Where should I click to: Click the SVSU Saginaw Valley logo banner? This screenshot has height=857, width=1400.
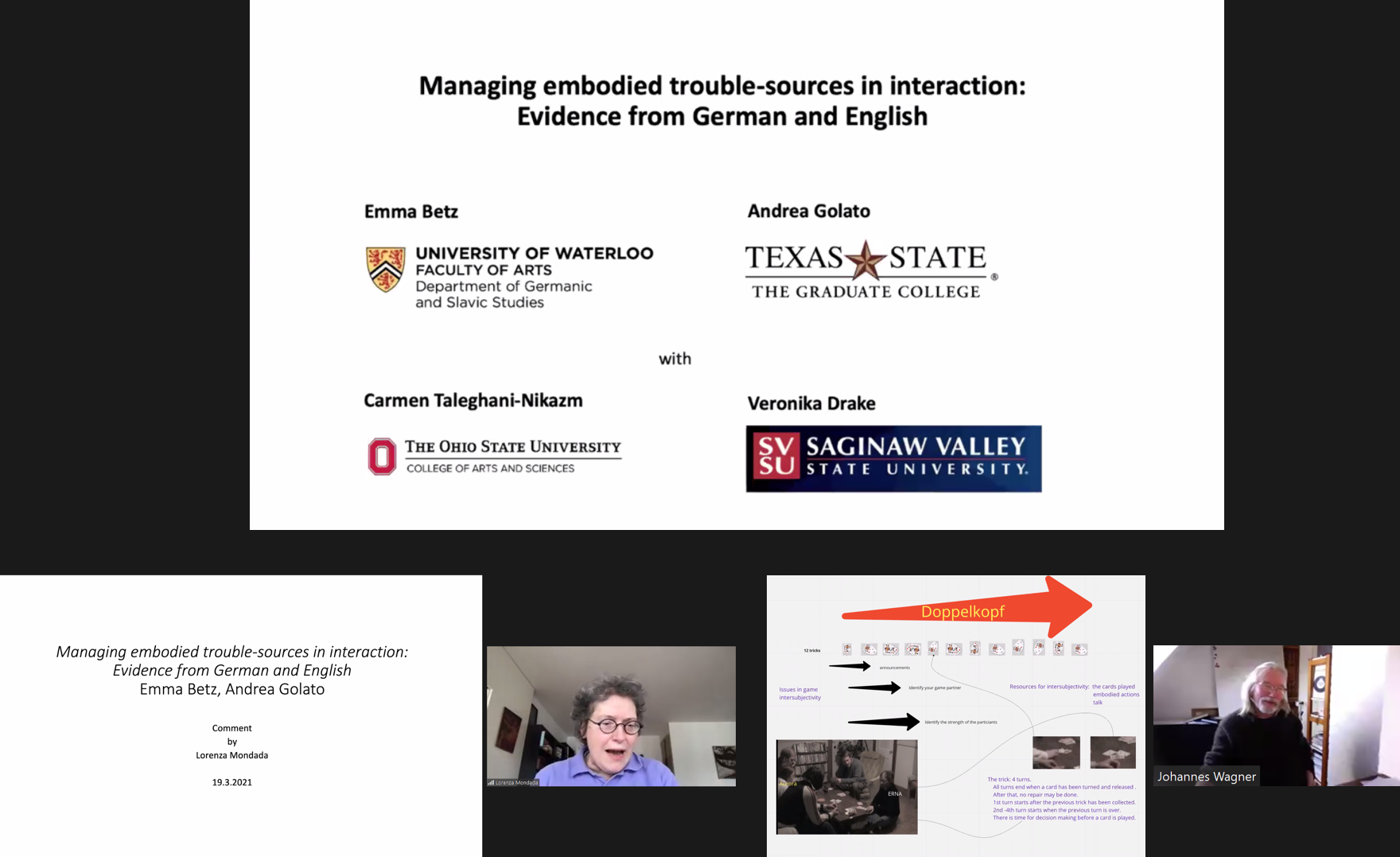click(x=893, y=458)
